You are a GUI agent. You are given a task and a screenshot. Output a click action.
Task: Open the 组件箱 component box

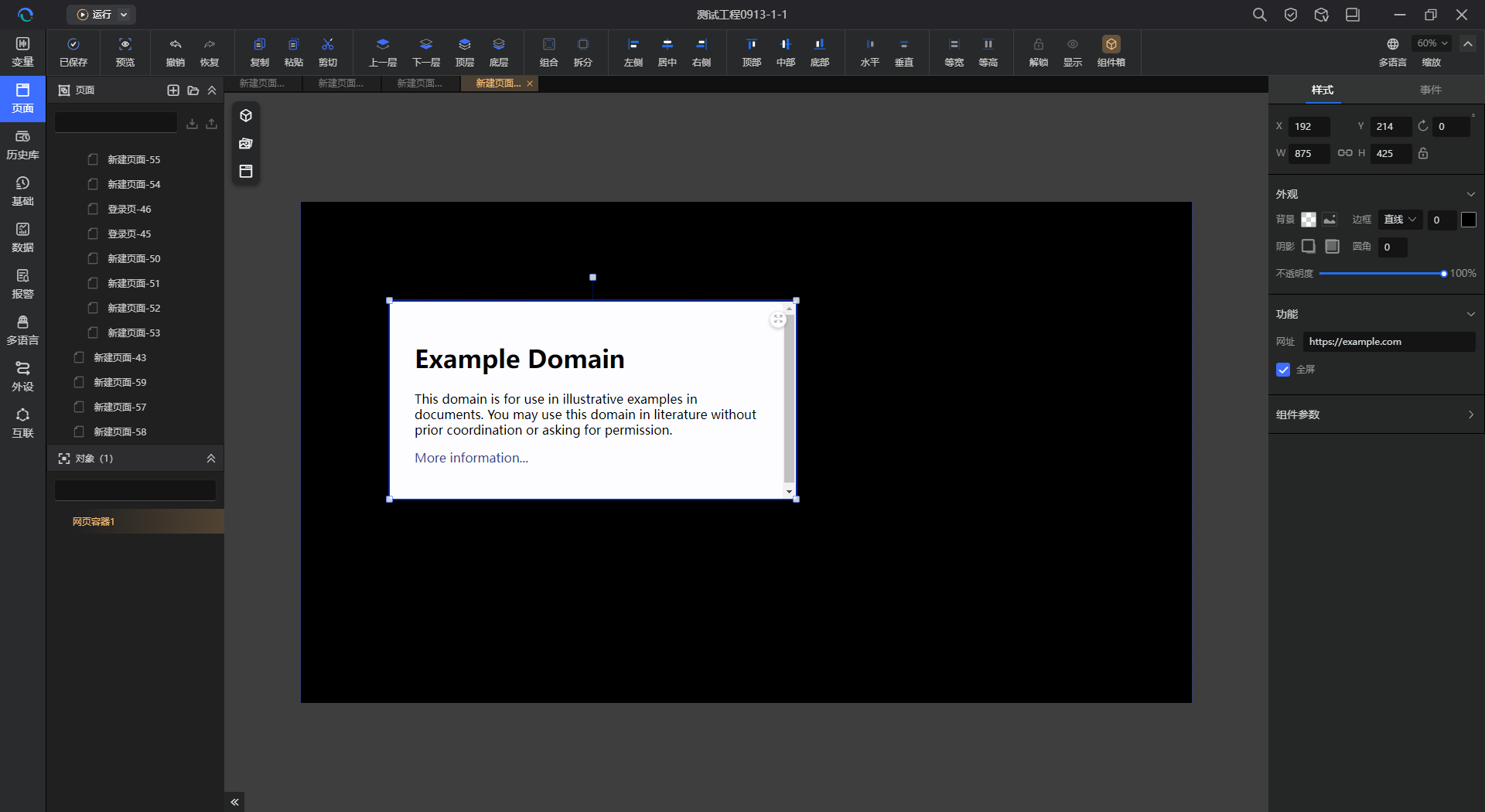(1111, 52)
